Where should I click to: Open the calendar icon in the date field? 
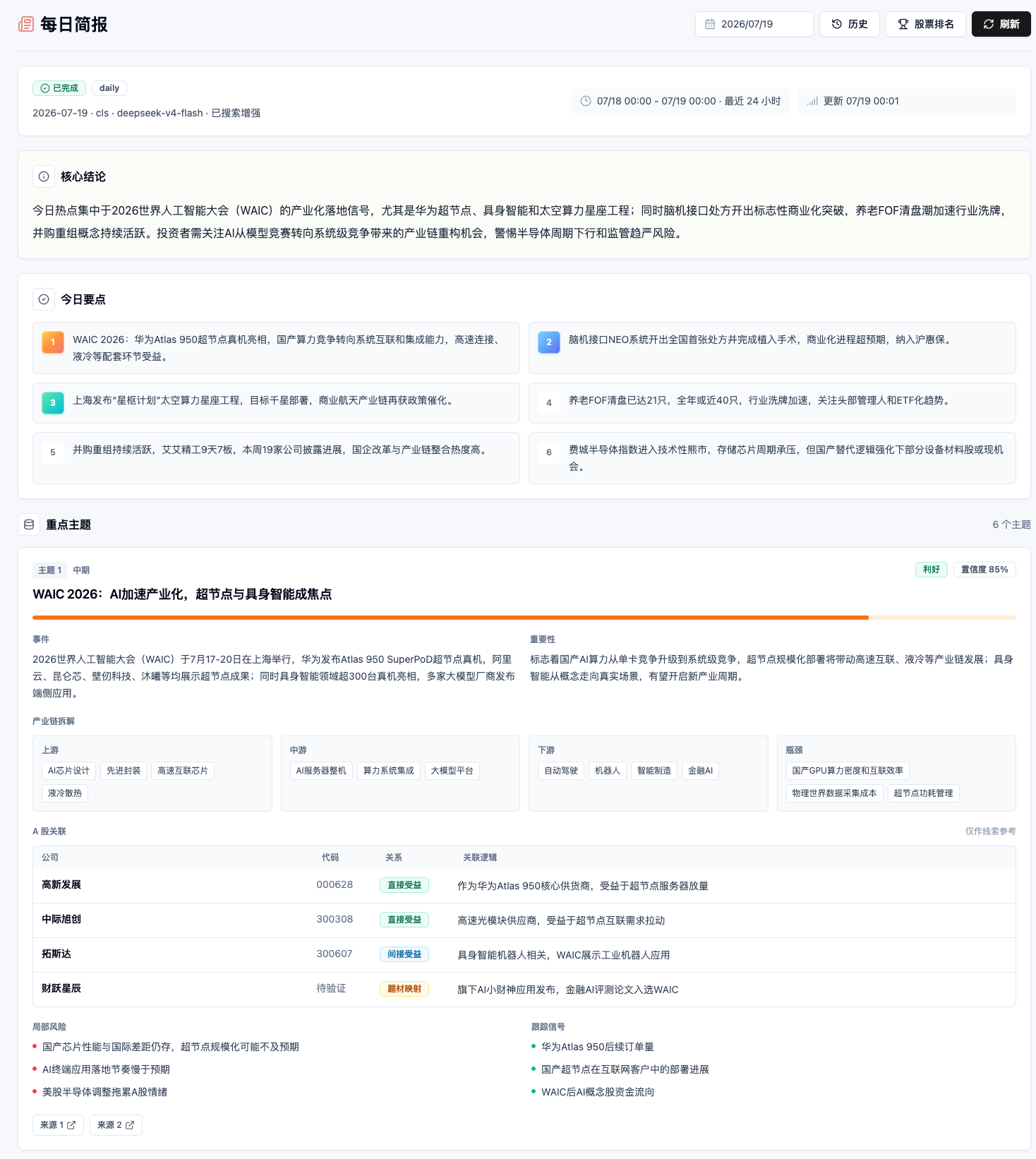point(710,24)
